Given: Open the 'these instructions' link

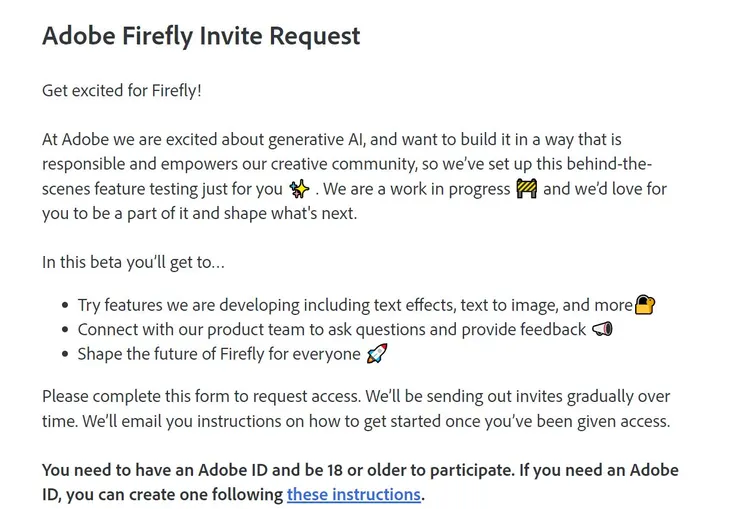Looking at the screenshot, I should pos(353,494).
